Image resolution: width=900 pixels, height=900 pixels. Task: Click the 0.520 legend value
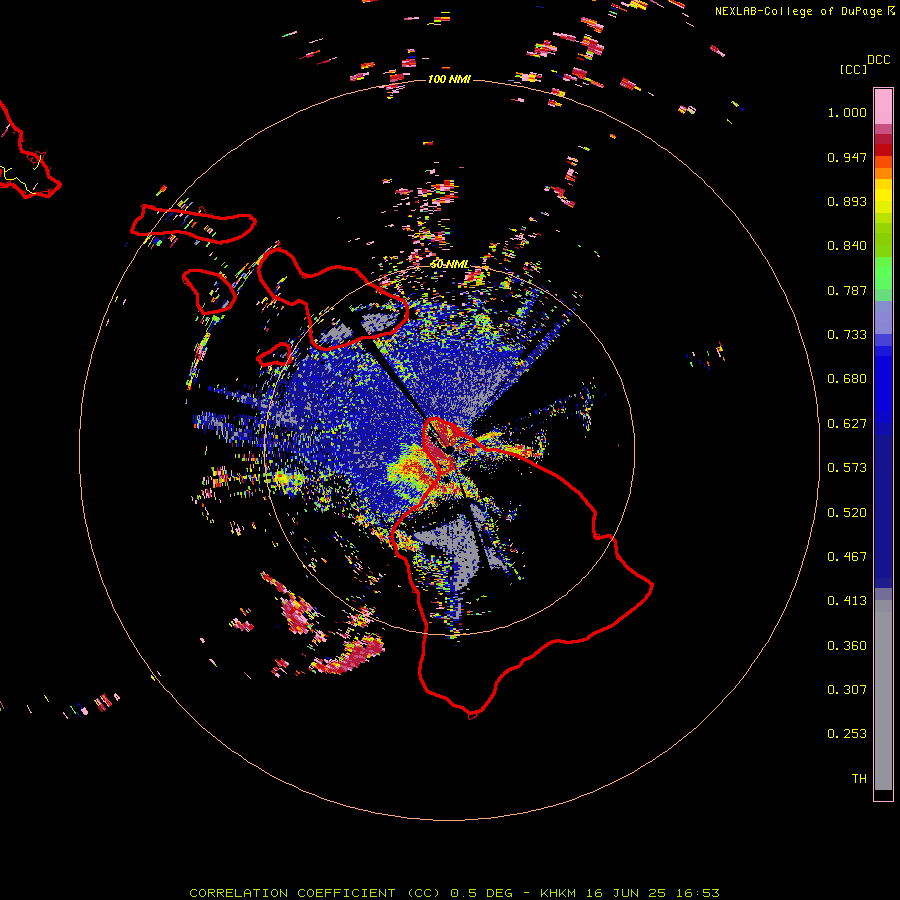coord(847,513)
